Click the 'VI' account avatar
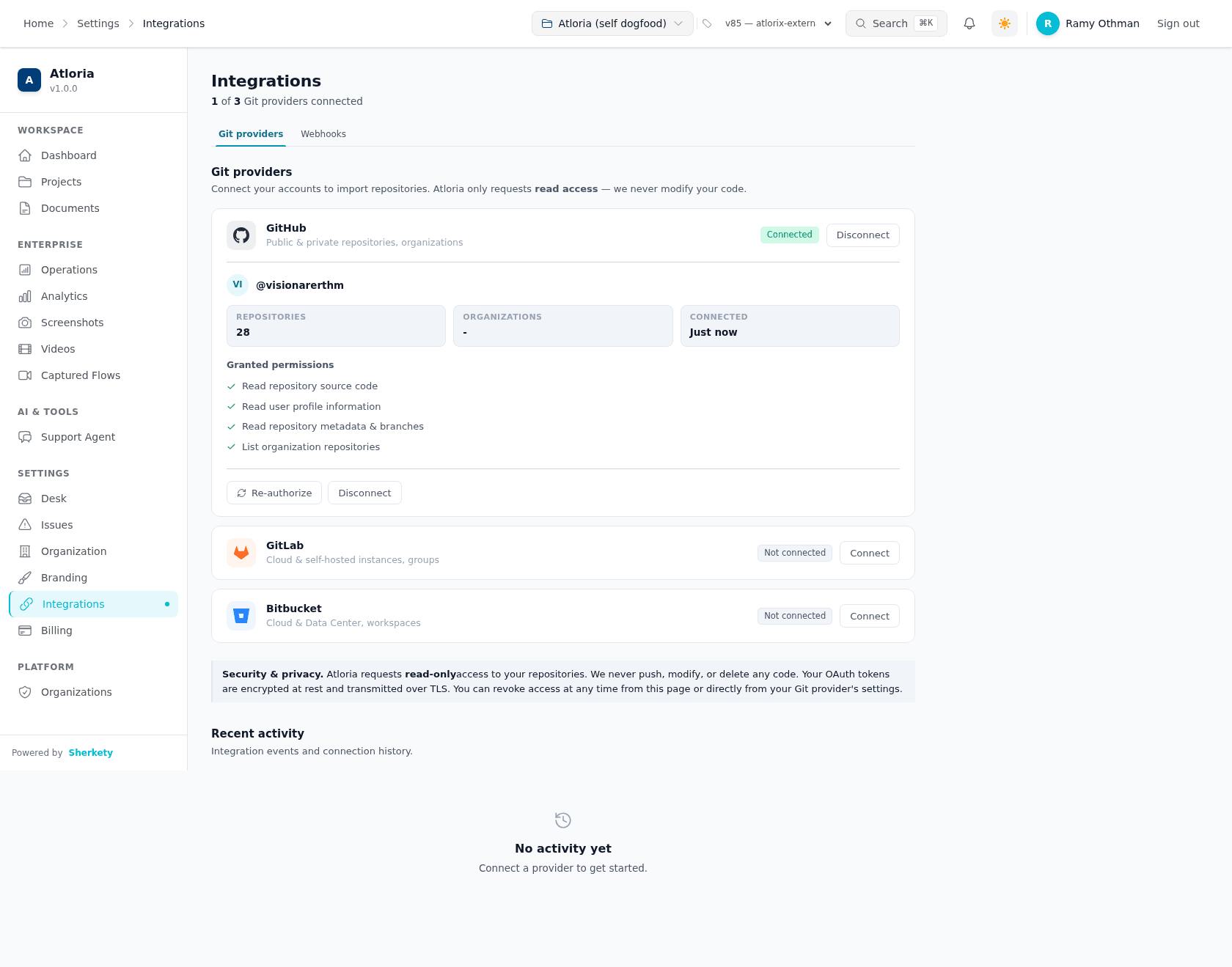The image size is (1232, 967). pos(238,284)
